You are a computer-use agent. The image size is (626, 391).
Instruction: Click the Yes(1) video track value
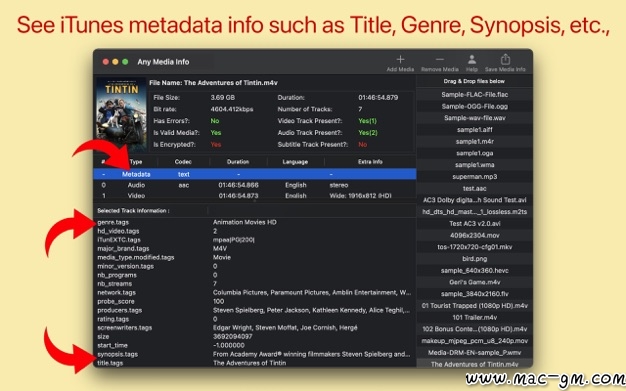pos(367,121)
